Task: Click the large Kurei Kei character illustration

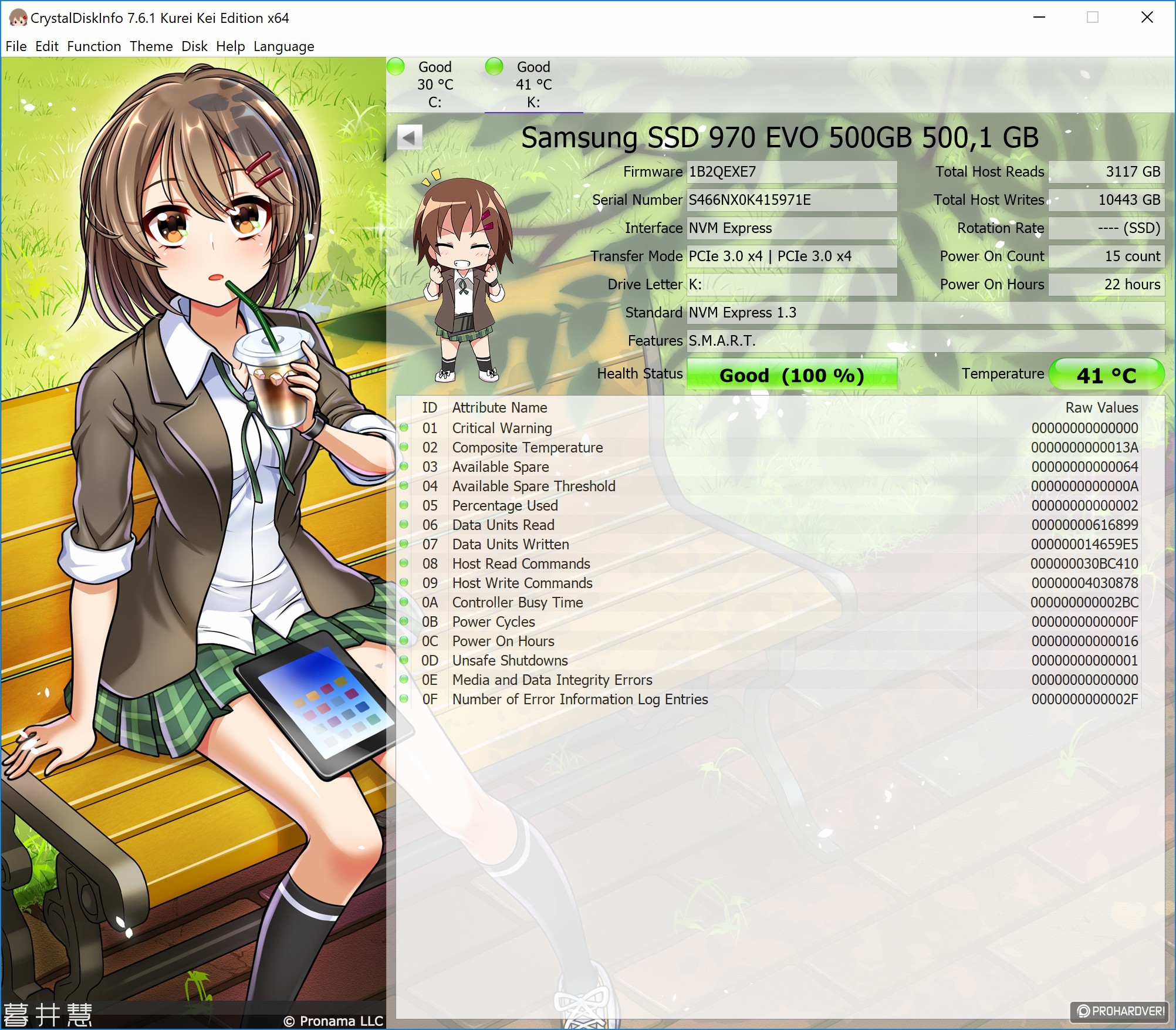Action: tap(194, 543)
